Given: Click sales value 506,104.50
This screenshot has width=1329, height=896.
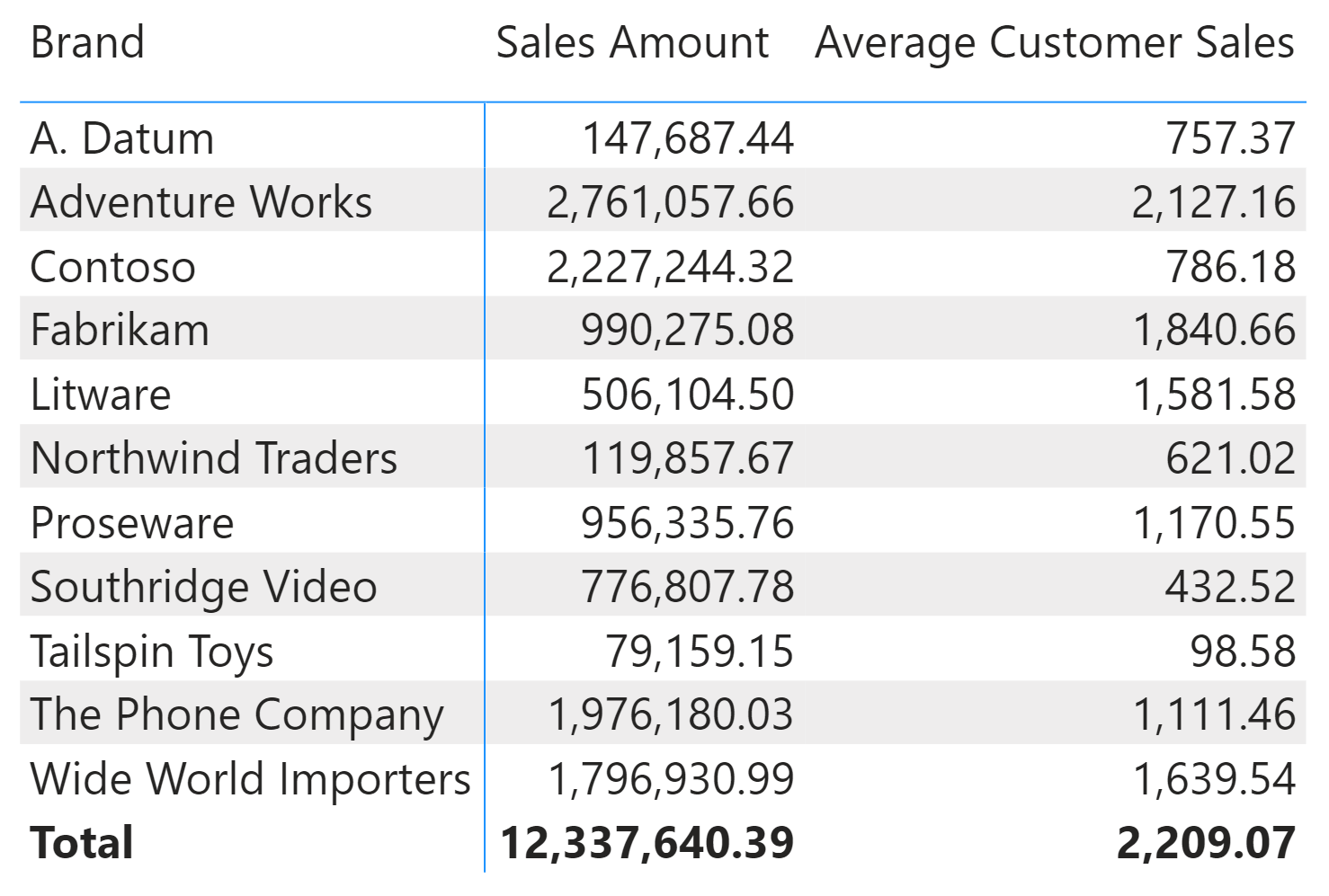Looking at the screenshot, I should click(x=688, y=394).
